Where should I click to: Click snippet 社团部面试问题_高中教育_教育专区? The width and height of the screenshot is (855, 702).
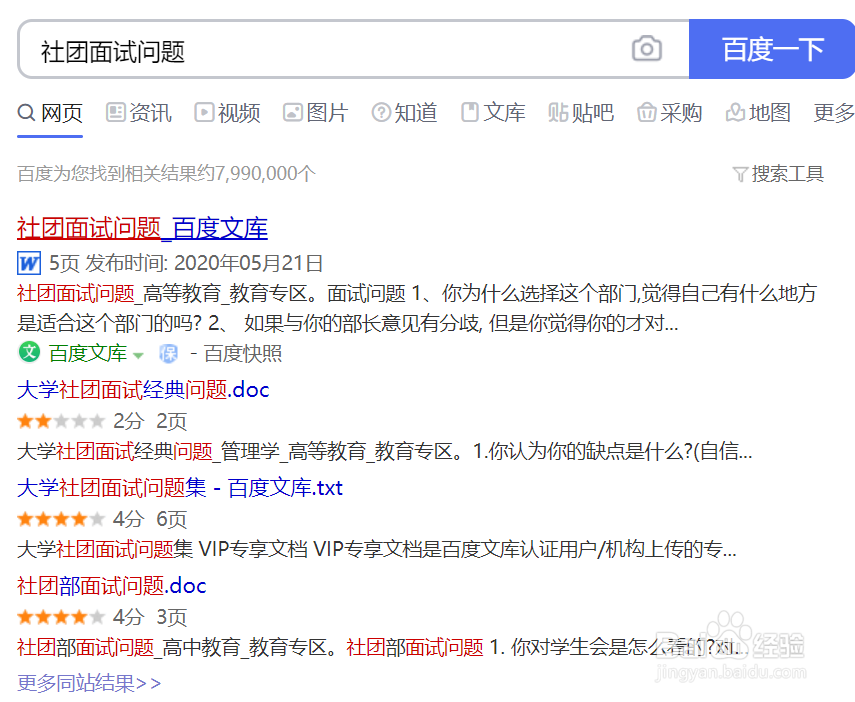click(x=382, y=647)
